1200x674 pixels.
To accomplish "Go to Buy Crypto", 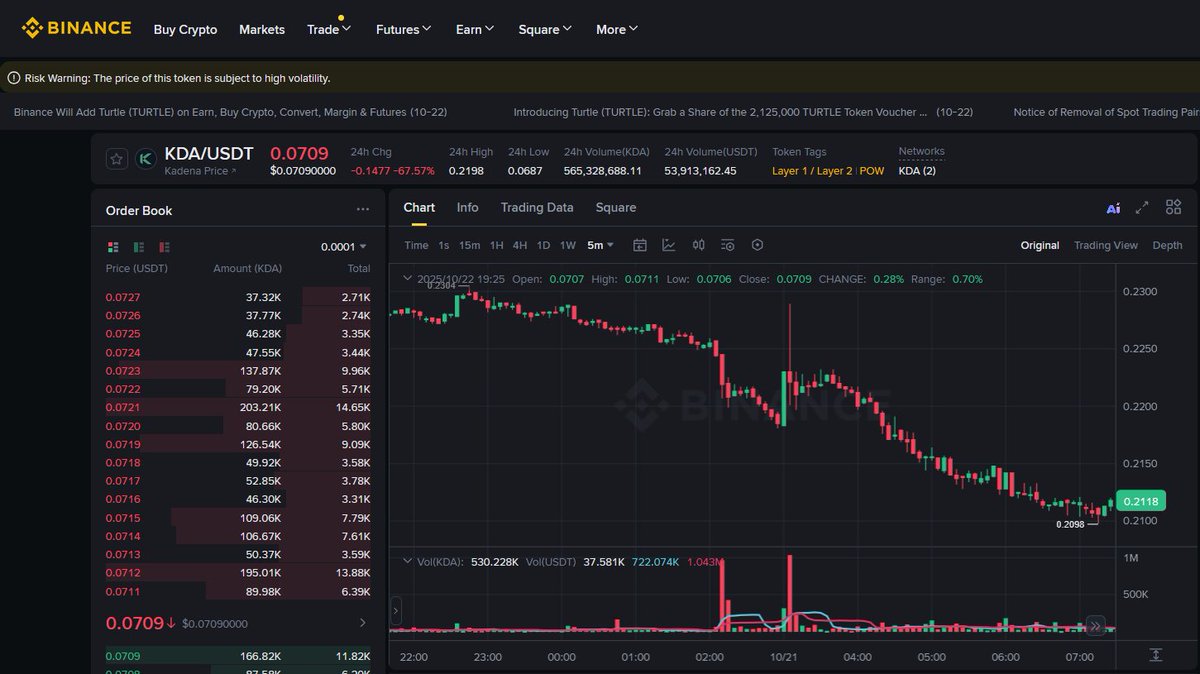I will tap(185, 29).
